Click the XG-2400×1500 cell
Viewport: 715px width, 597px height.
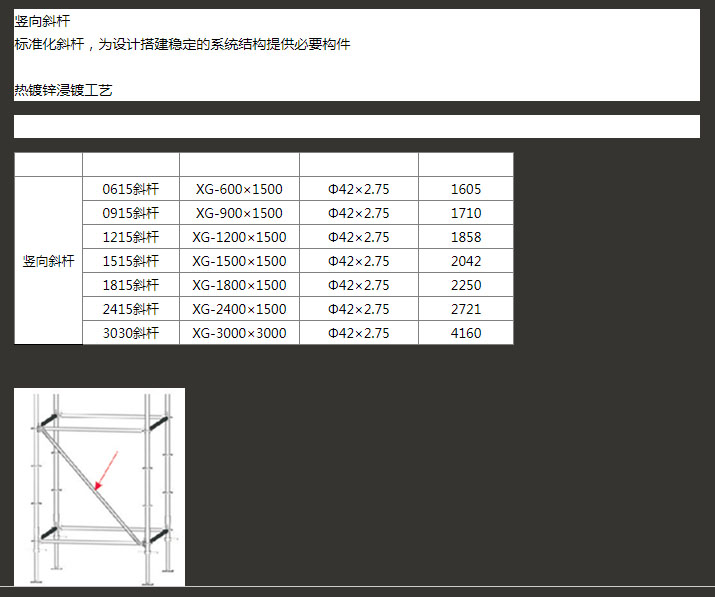pyautogui.click(x=239, y=309)
